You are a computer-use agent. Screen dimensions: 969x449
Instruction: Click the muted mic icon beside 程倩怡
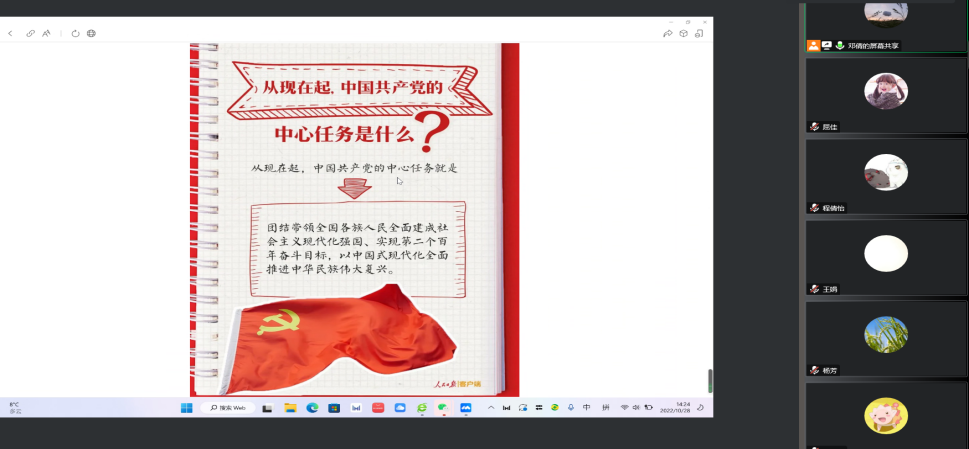point(815,208)
